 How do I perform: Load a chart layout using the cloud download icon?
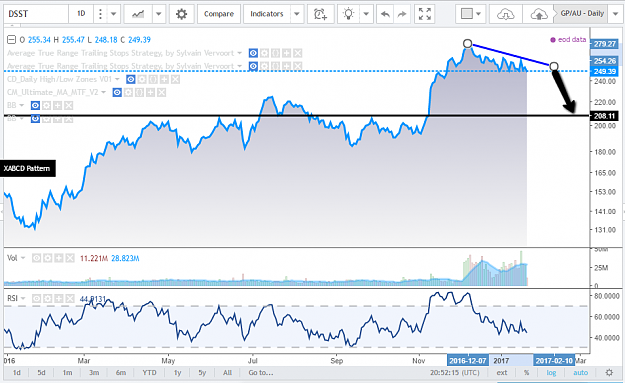(x=506, y=14)
